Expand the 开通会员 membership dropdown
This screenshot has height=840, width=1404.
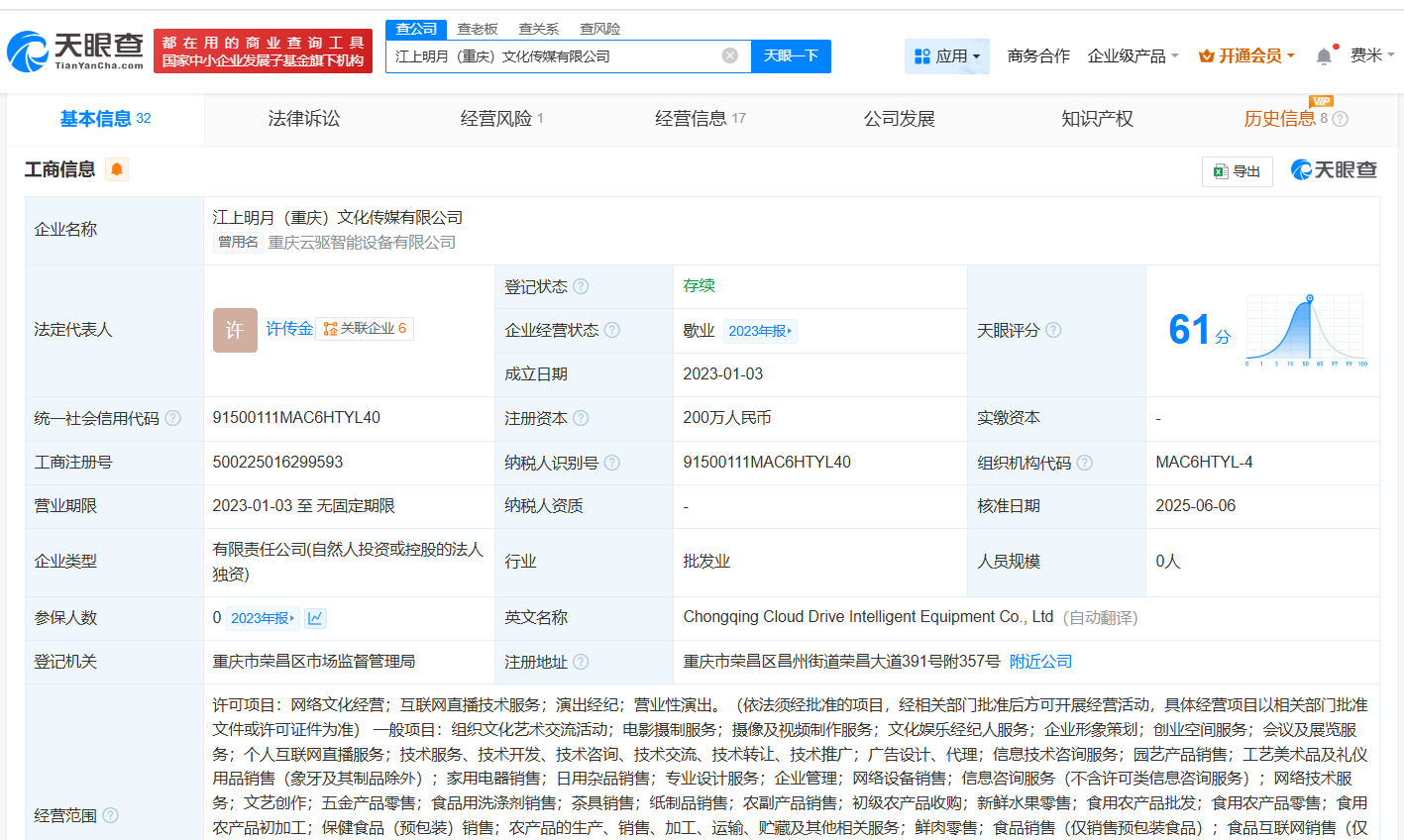1246,56
